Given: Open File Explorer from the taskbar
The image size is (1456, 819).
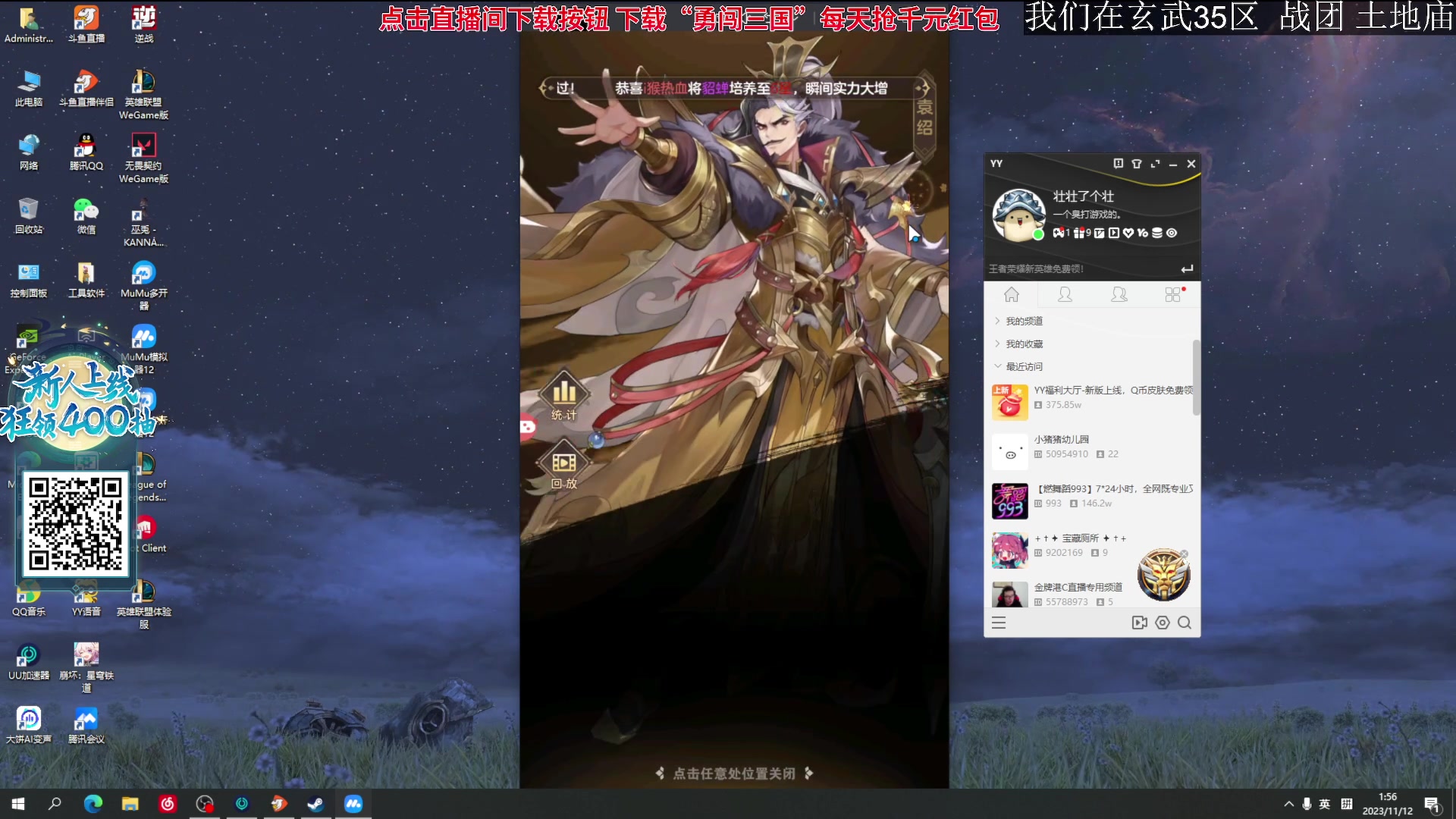Looking at the screenshot, I should 130,804.
